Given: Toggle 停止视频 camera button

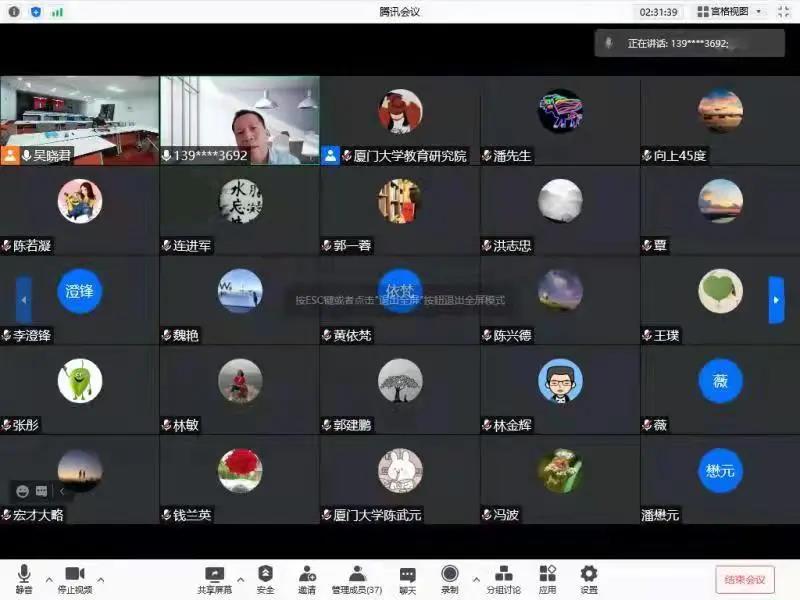Looking at the screenshot, I should click(74, 578).
